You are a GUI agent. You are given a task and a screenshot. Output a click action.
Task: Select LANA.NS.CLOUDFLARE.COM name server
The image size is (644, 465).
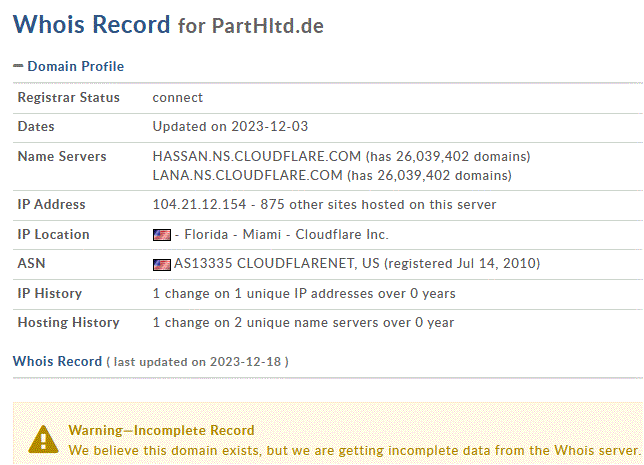point(247,175)
